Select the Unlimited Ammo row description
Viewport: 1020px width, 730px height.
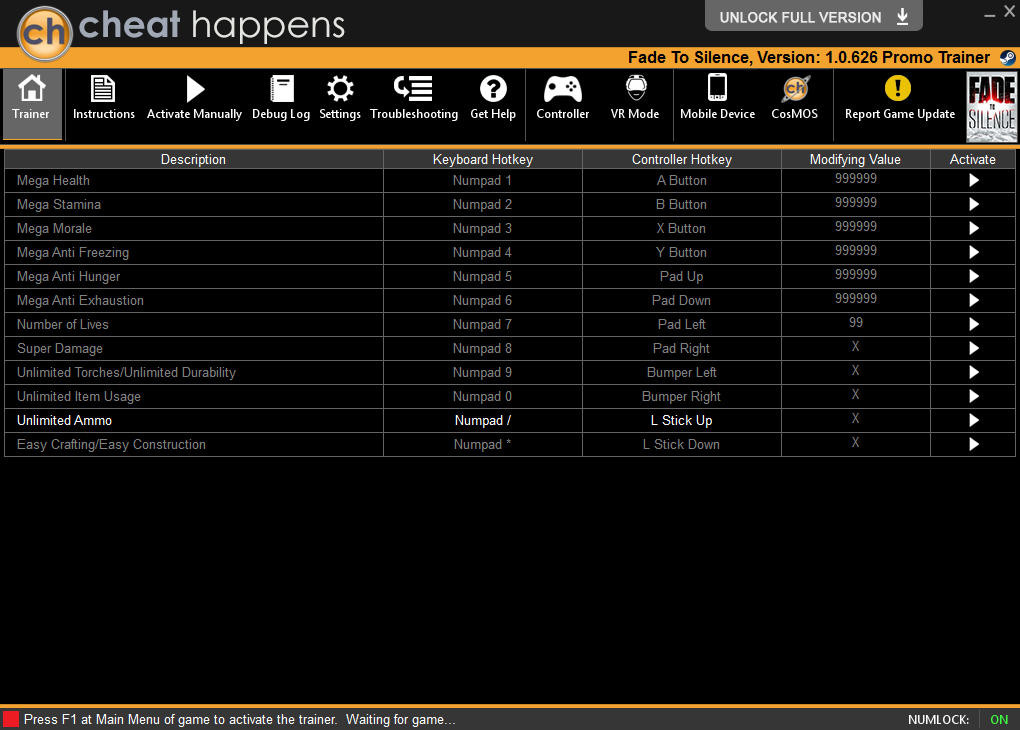pyautogui.click(x=194, y=421)
